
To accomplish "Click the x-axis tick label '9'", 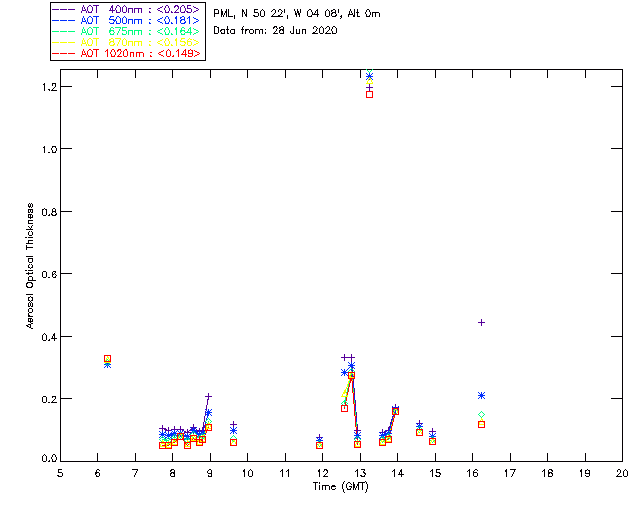I will 210,473.
